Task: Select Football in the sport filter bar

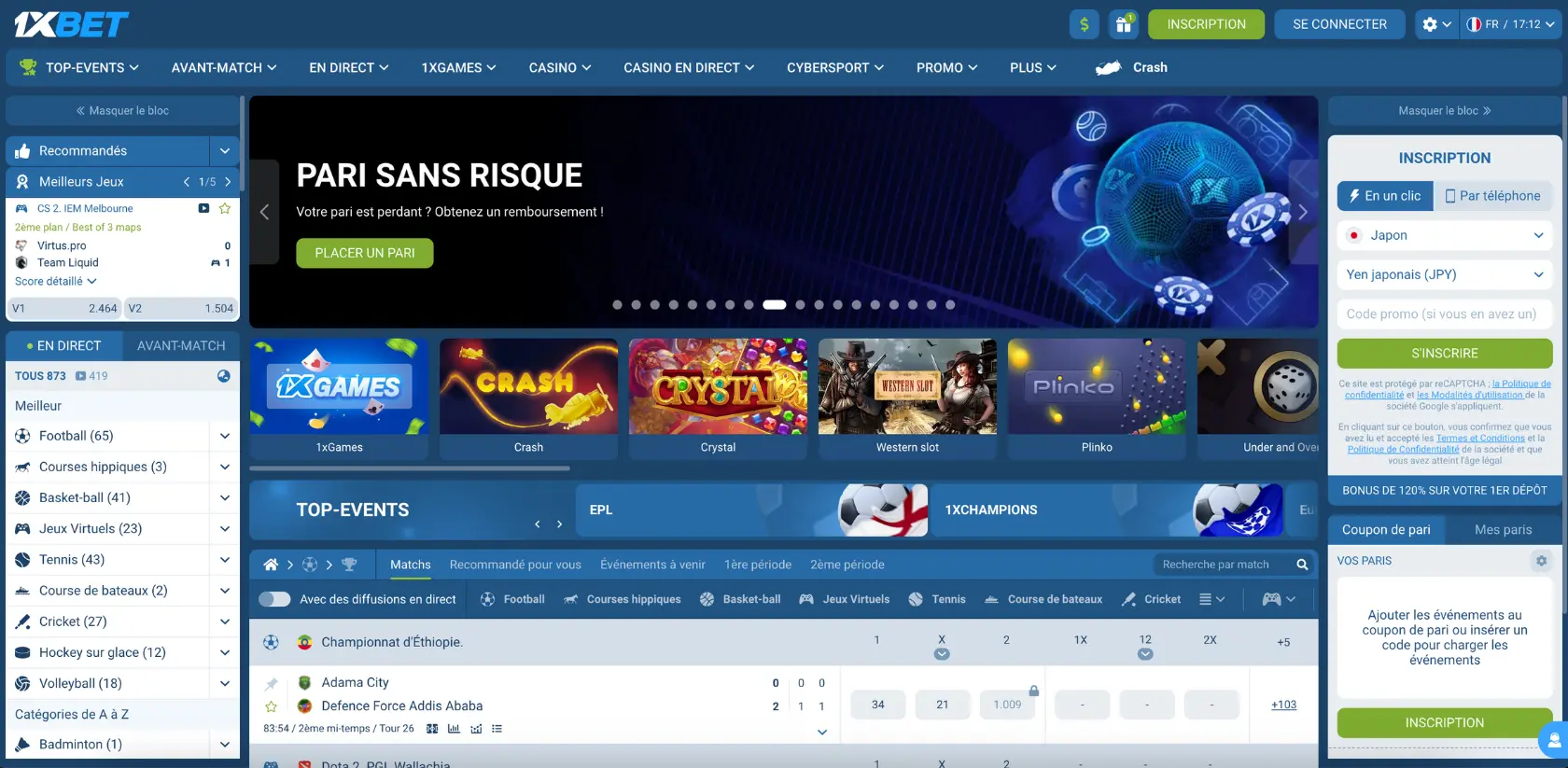Action: pyautogui.click(x=512, y=599)
